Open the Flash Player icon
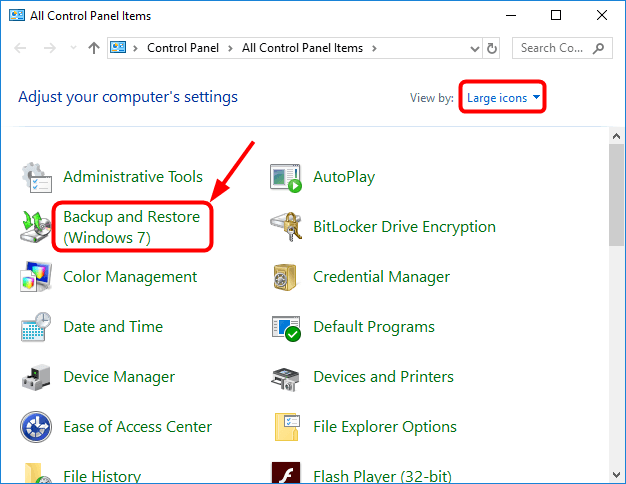626x484 pixels. pos(286,473)
